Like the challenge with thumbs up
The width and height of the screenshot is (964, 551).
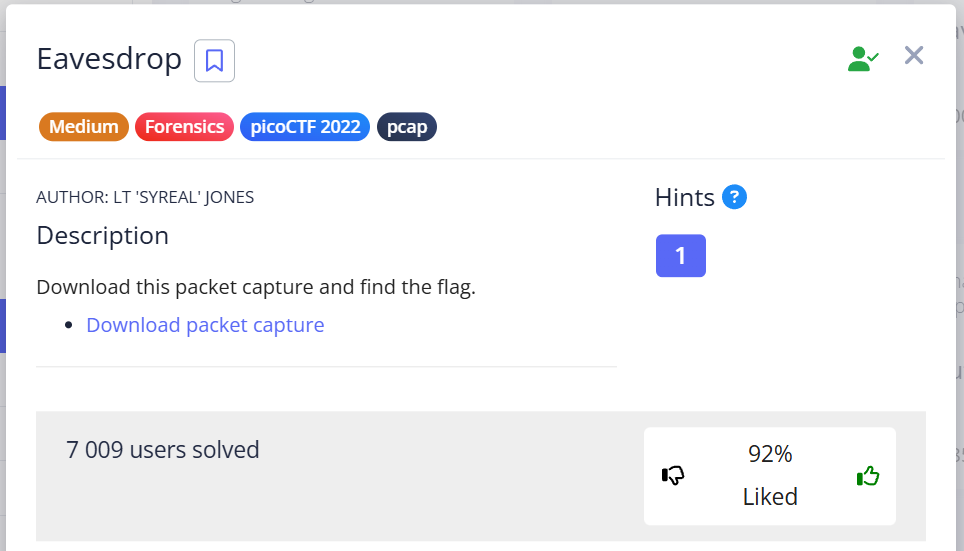(x=867, y=476)
